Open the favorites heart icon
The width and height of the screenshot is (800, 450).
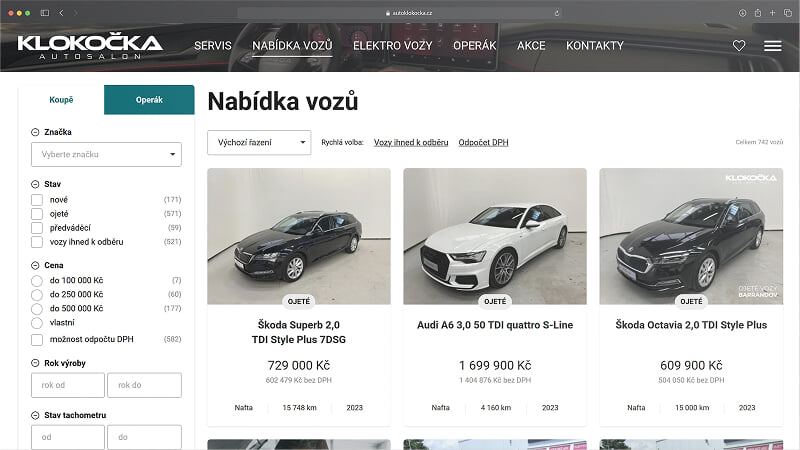[x=739, y=46]
